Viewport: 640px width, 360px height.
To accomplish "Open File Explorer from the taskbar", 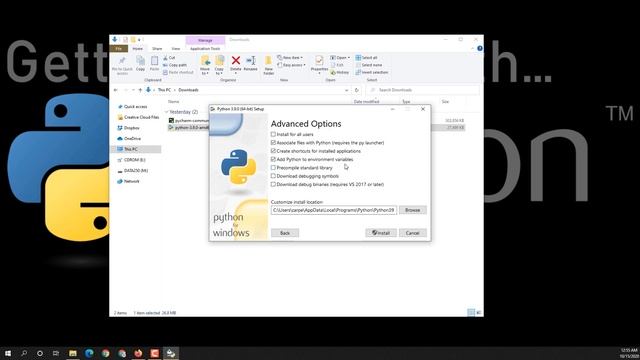I will 73,353.
